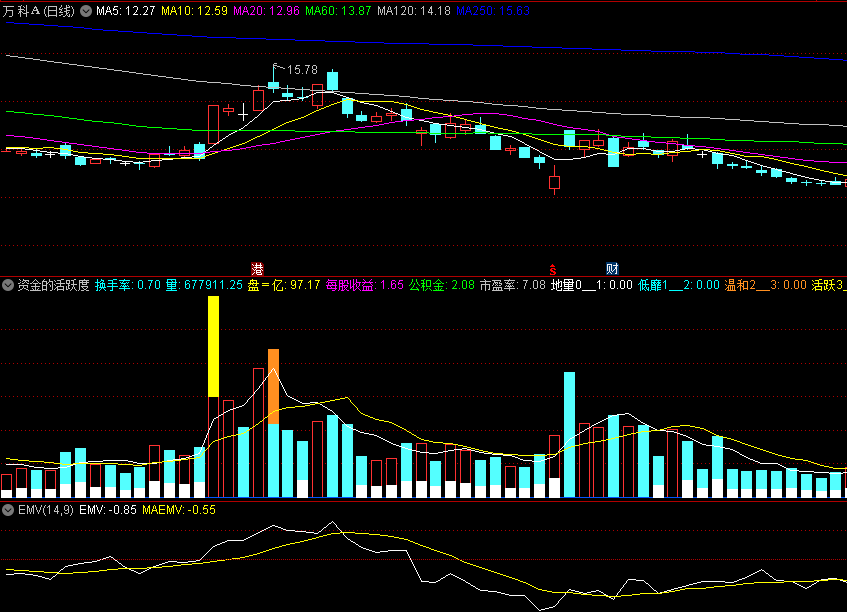Viewport: 847px width, 612px height.
Task: Click the MAEMV: -0.55 value
Action: pyautogui.click(x=179, y=509)
